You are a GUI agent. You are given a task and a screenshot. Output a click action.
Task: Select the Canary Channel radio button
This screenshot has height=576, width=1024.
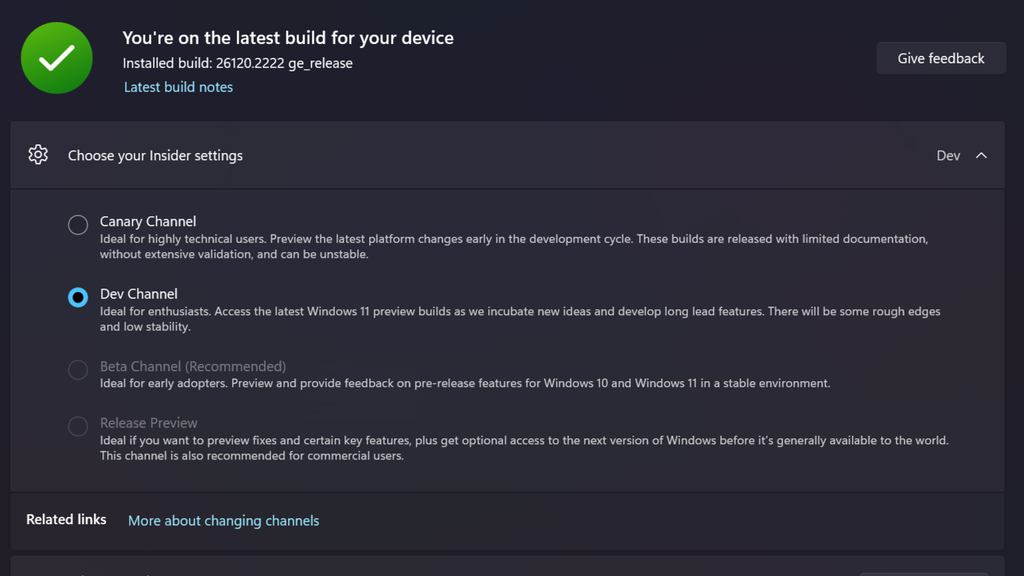[78, 225]
